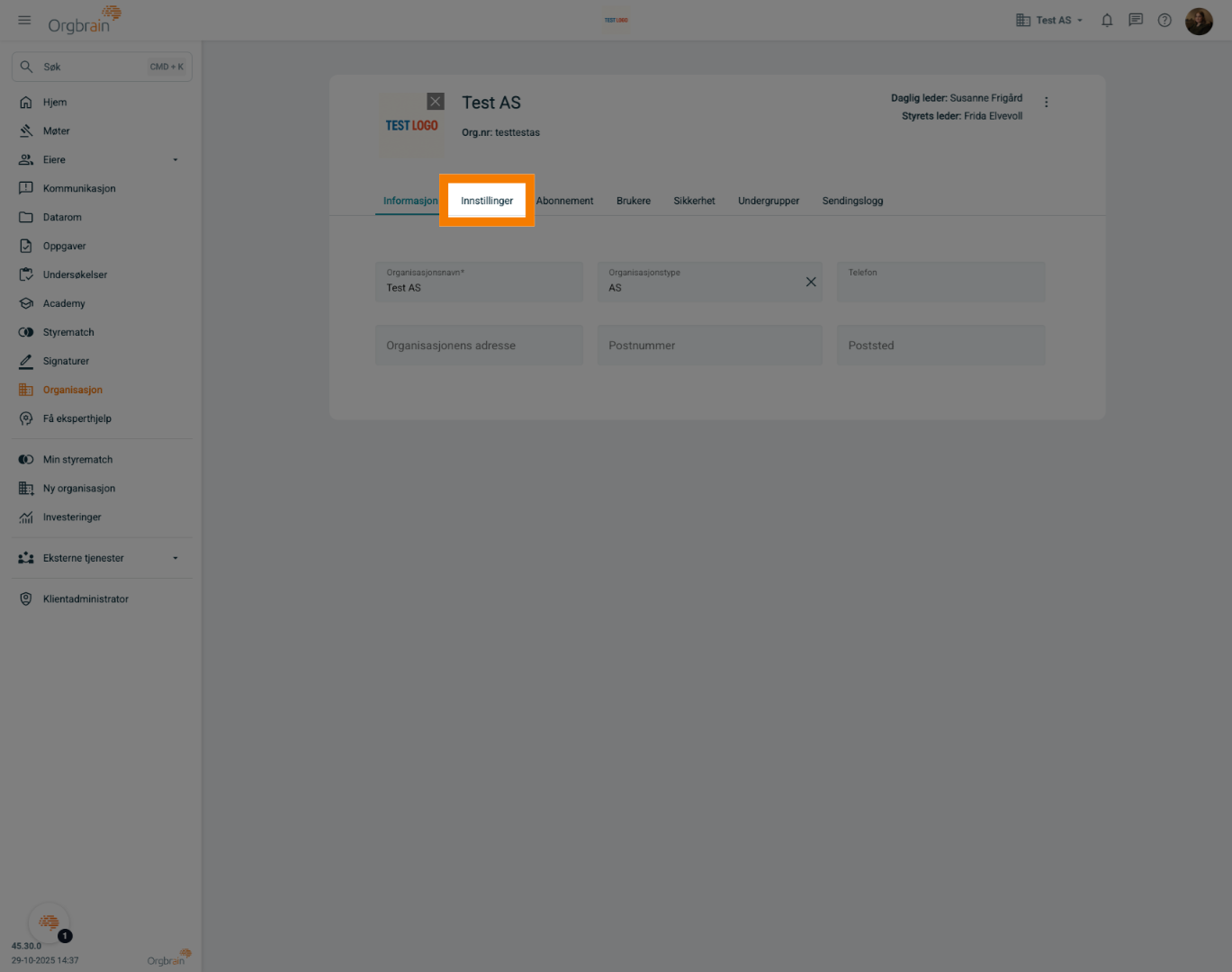
Task: Clear the Organisasjonstype selection
Action: coord(811,282)
